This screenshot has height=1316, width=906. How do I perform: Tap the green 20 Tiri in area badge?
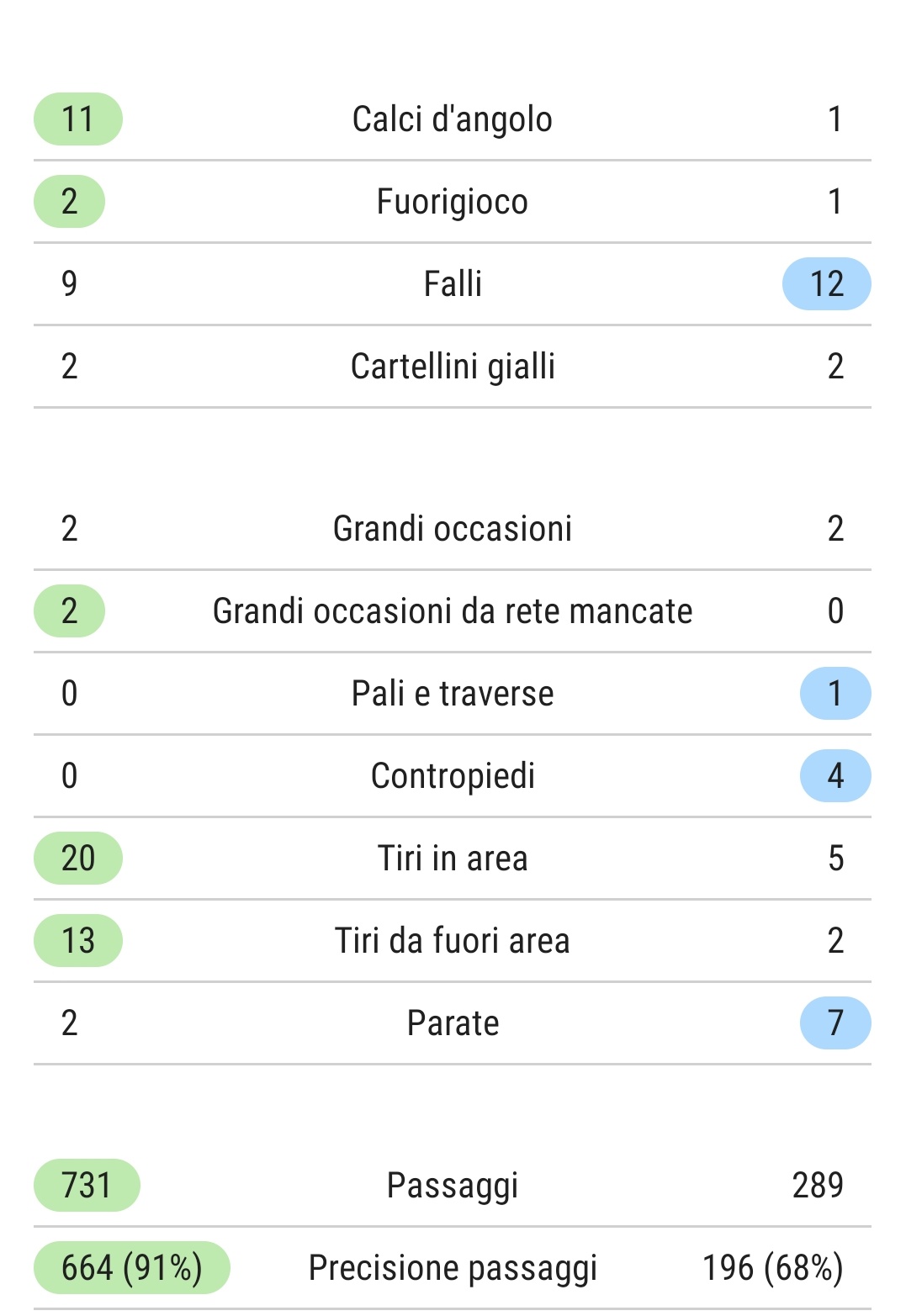(x=78, y=858)
